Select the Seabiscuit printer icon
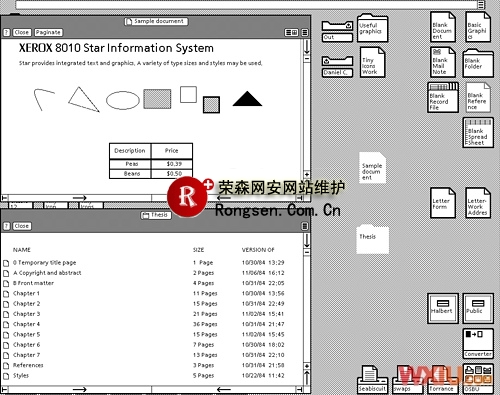The height and width of the screenshot is (395, 500). 372,379
